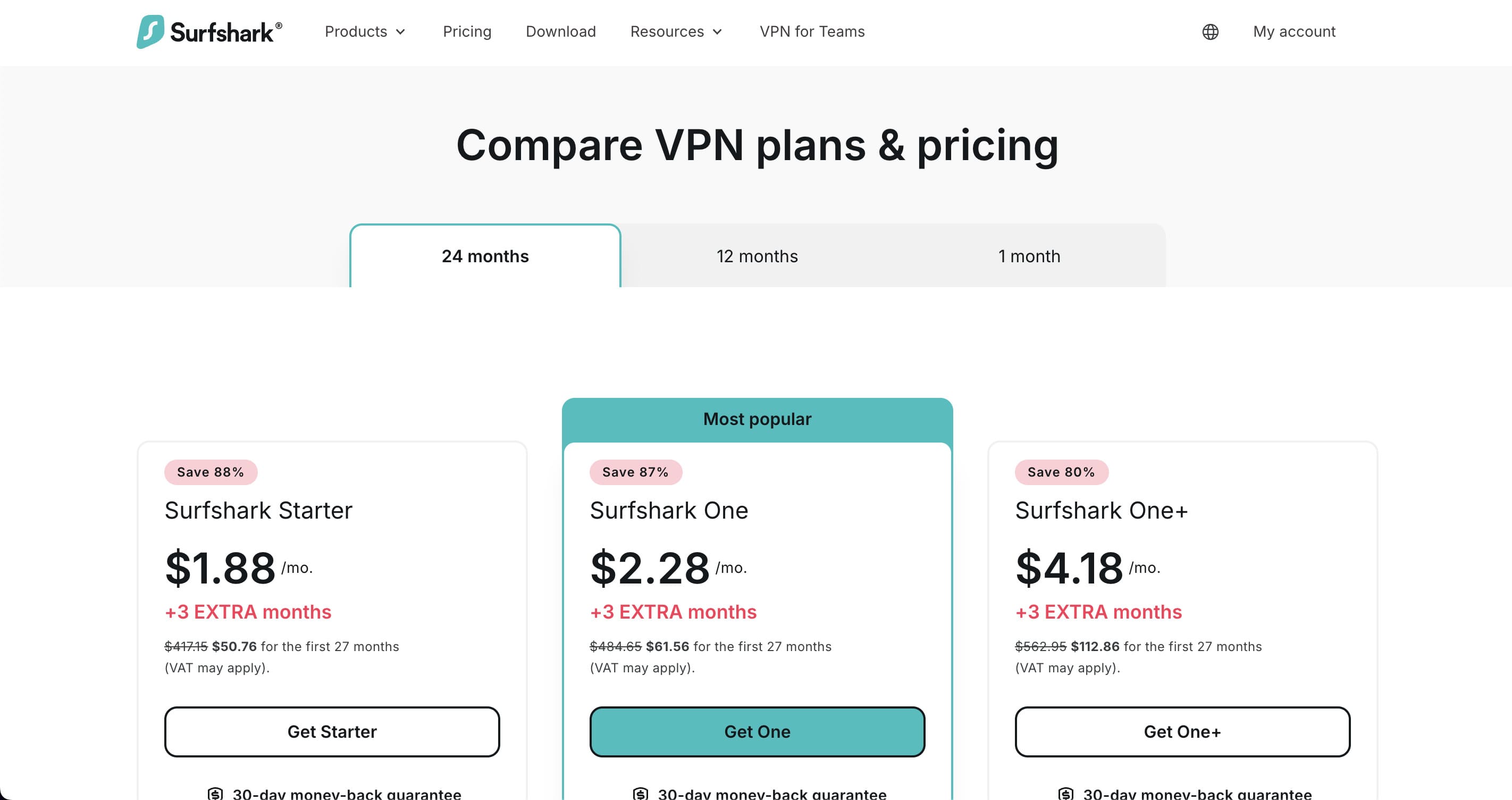Open VPN for Teams link
Screen dimensions: 1512x800
pyautogui.click(x=812, y=32)
